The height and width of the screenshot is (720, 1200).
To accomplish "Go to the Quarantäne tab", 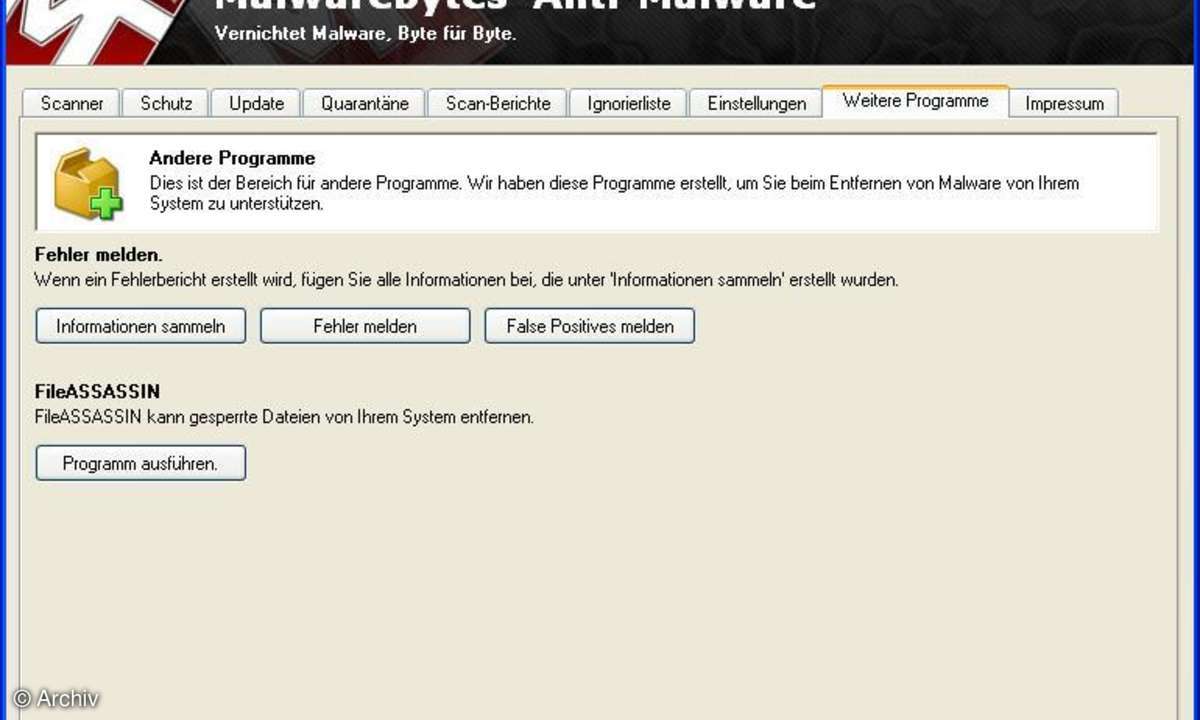I will click(364, 104).
